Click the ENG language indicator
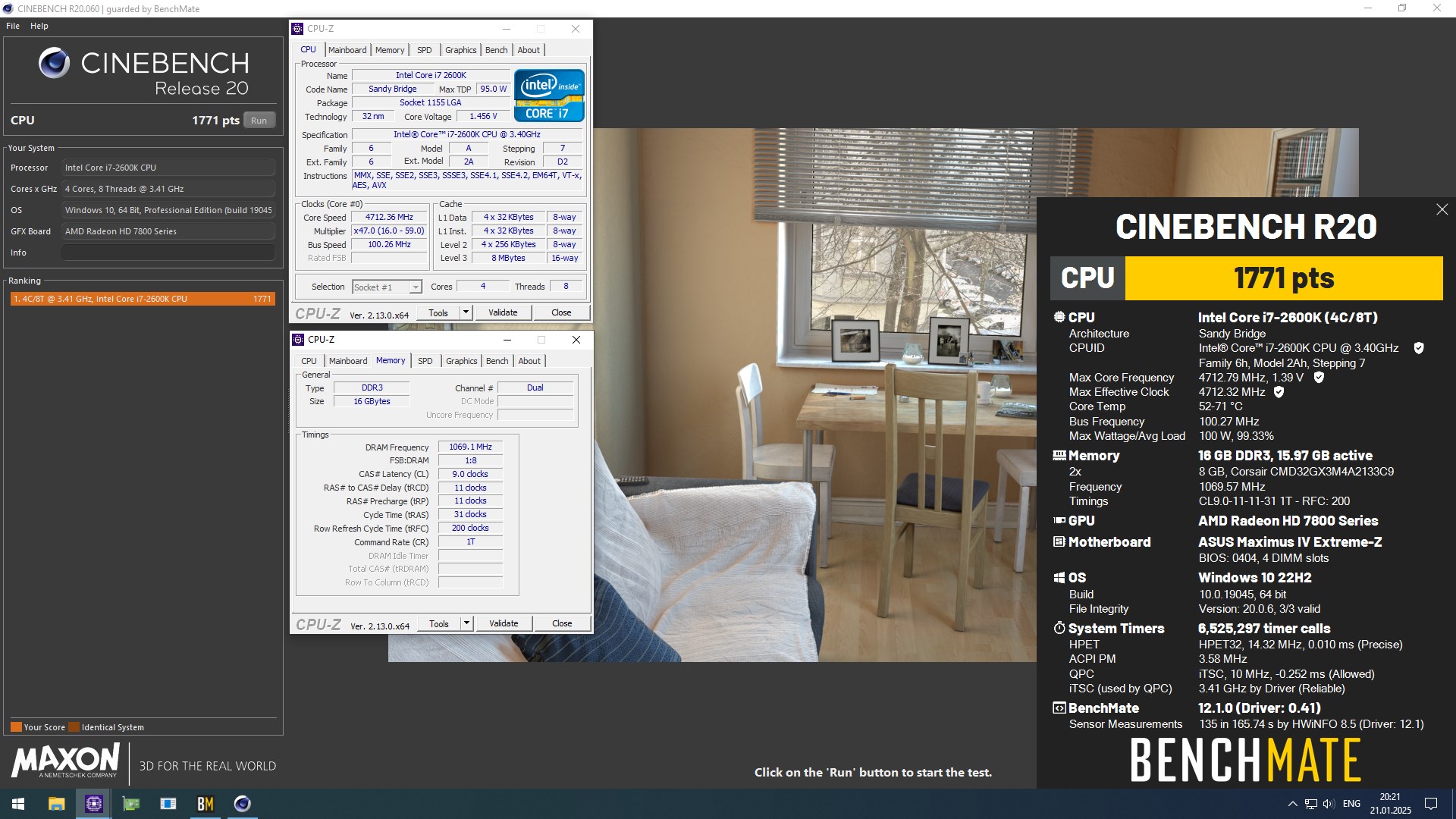This screenshot has height=819, width=1456. [1351, 804]
